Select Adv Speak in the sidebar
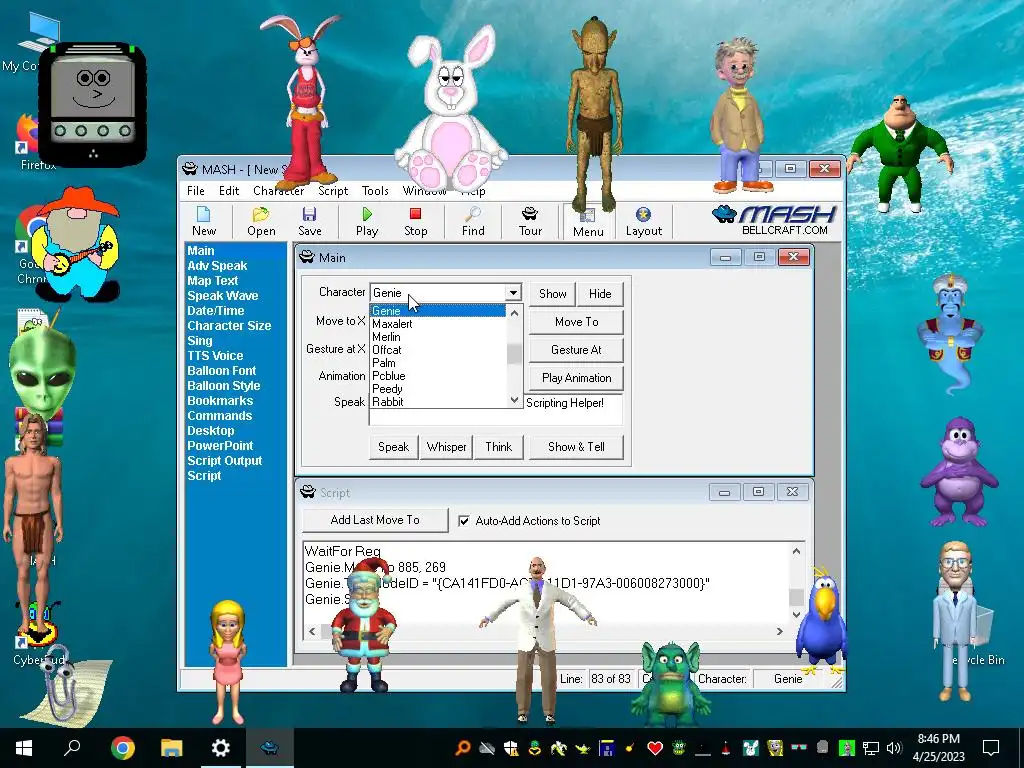Screen dimensions: 1024x768 (217, 266)
